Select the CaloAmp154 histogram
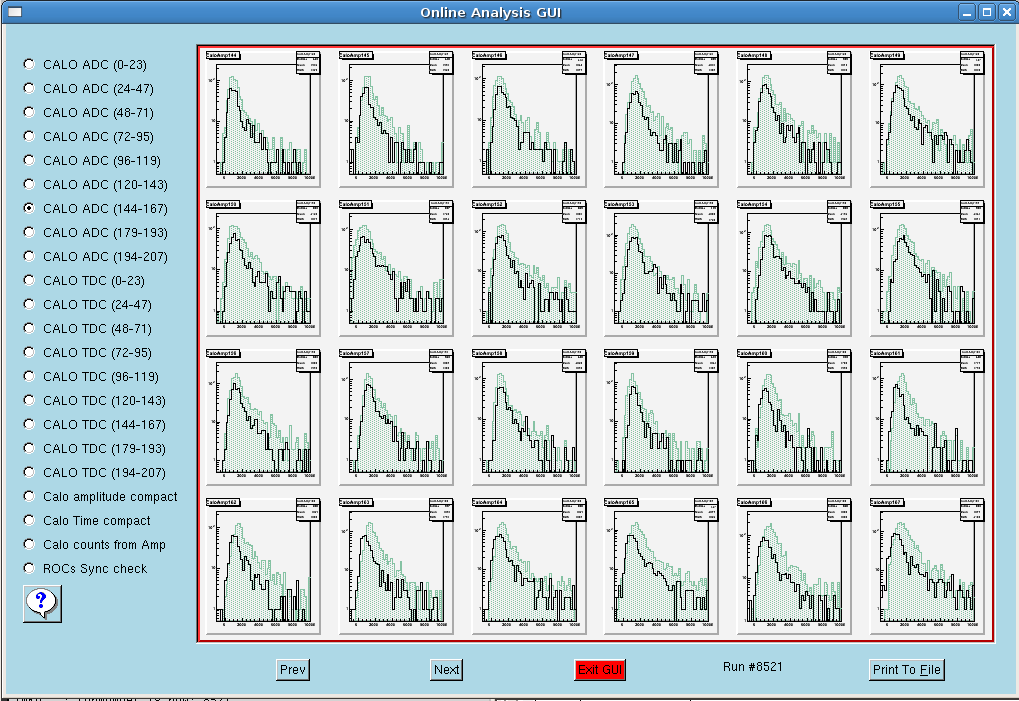The height and width of the screenshot is (701, 1019). [794, 268]
